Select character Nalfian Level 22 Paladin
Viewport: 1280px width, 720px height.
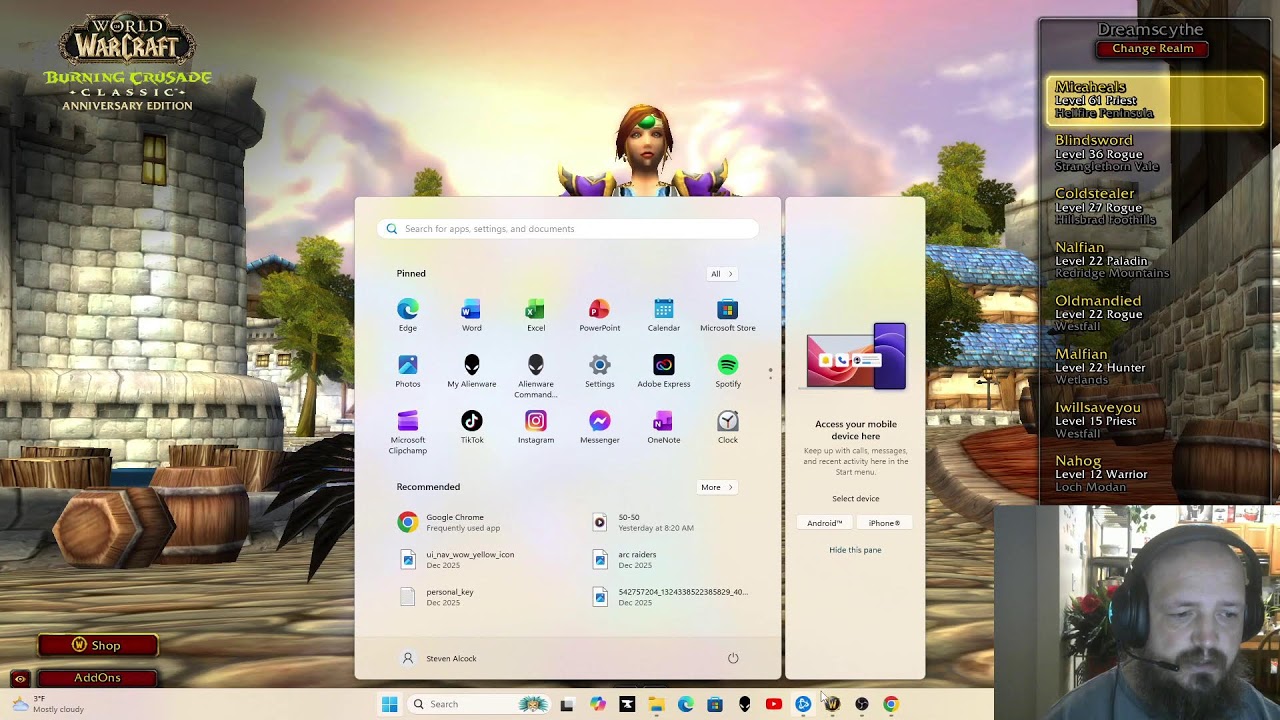[x=1155, y=260]
